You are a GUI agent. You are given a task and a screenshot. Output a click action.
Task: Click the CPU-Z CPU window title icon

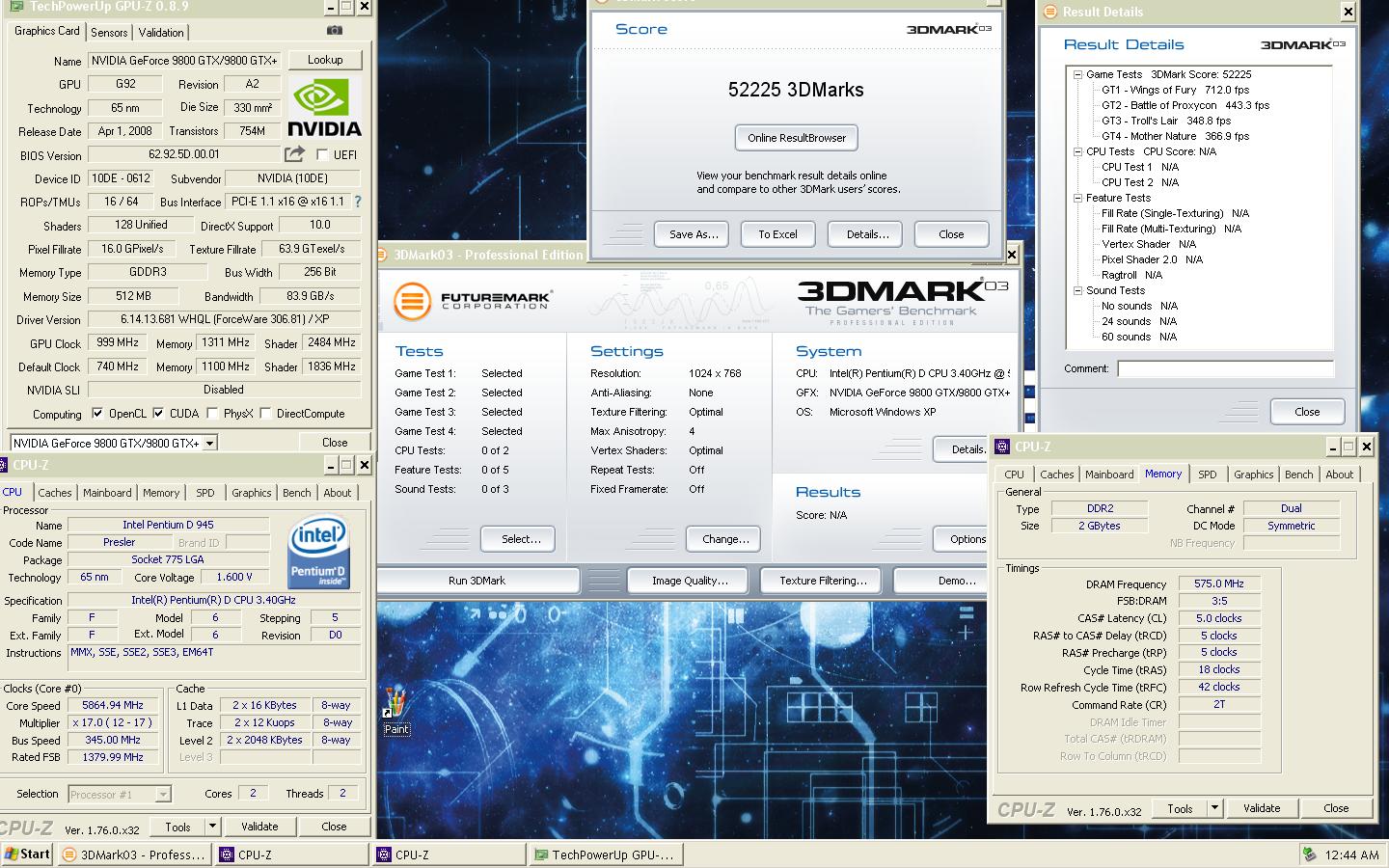tap(4, 465)
